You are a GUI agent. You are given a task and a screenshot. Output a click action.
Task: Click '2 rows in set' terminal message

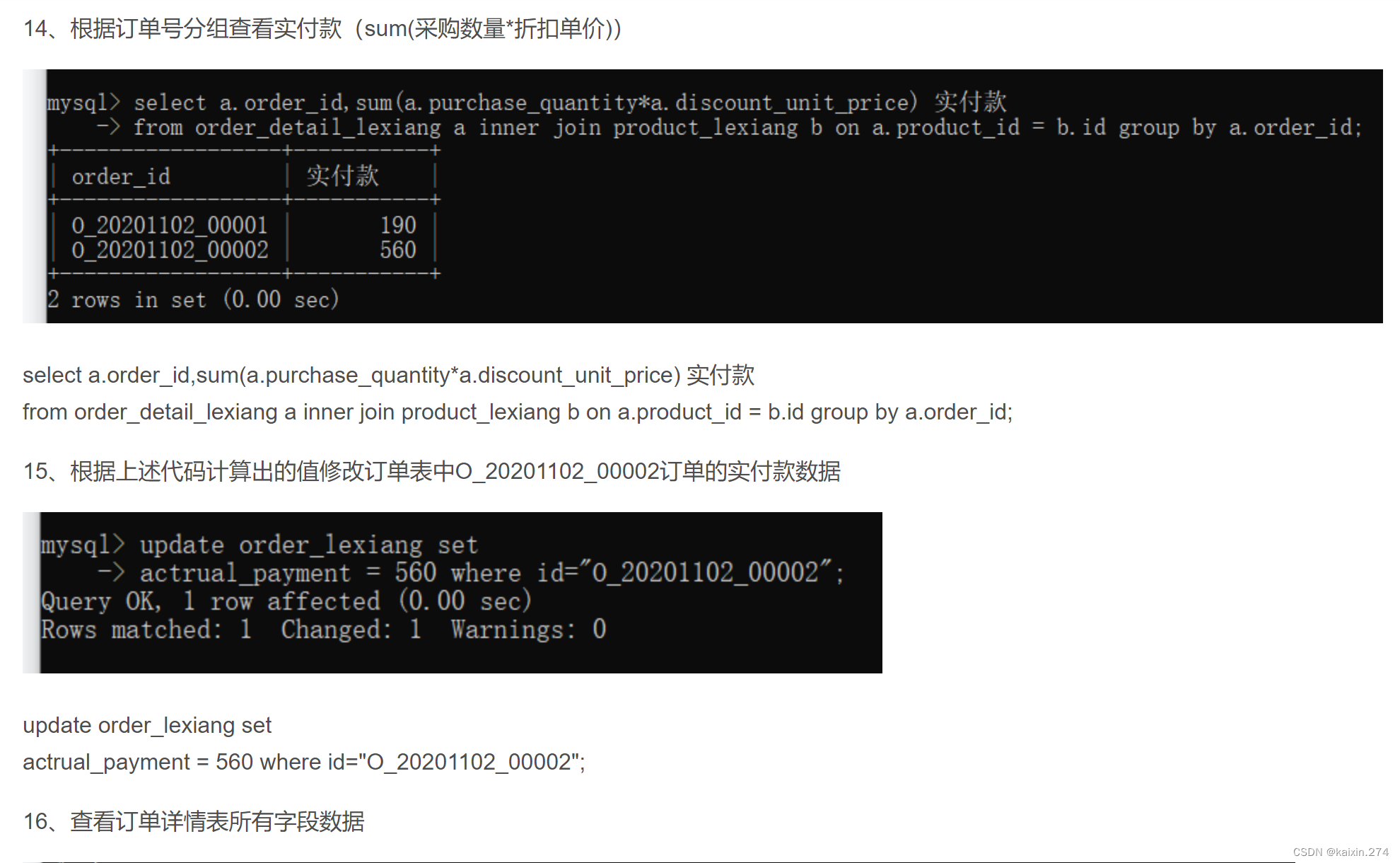(x=193, y=299)
